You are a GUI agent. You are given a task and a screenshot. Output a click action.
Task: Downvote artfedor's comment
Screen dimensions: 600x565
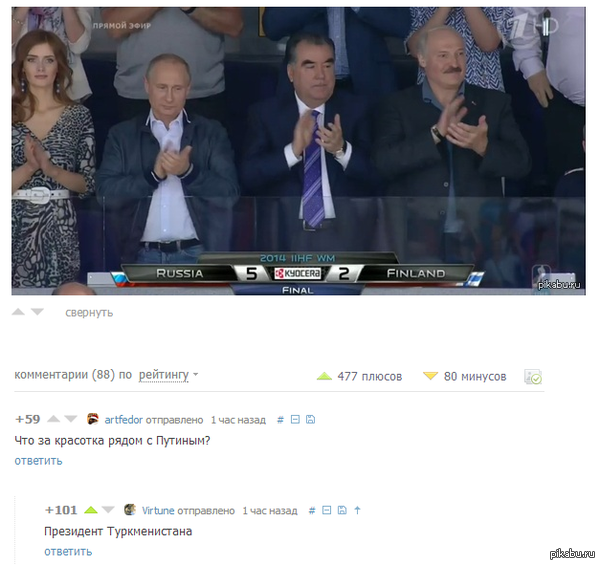(x=71, y=419)
